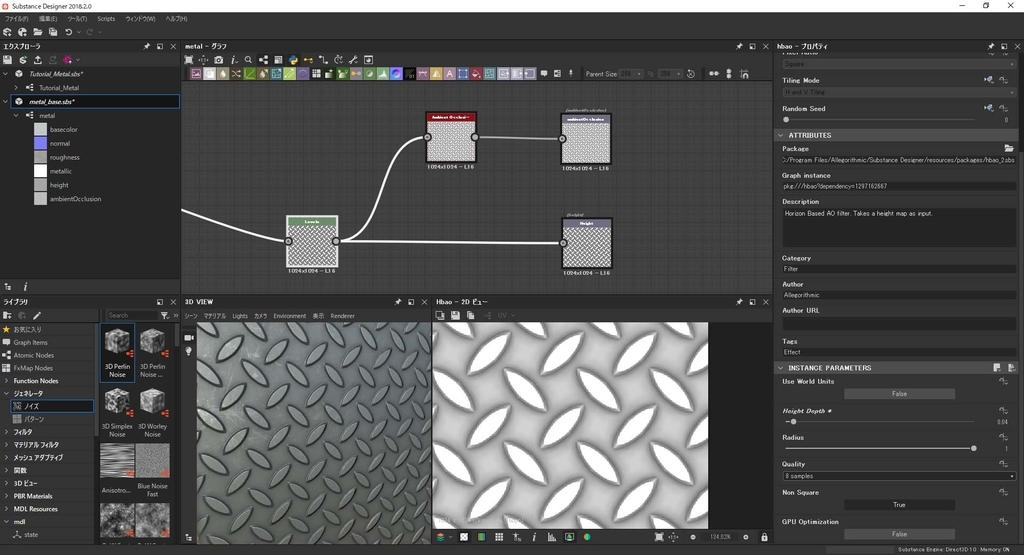
Task: Click the pink Publish Substance icon in the Explorer panel
Action: click(67, 60)
